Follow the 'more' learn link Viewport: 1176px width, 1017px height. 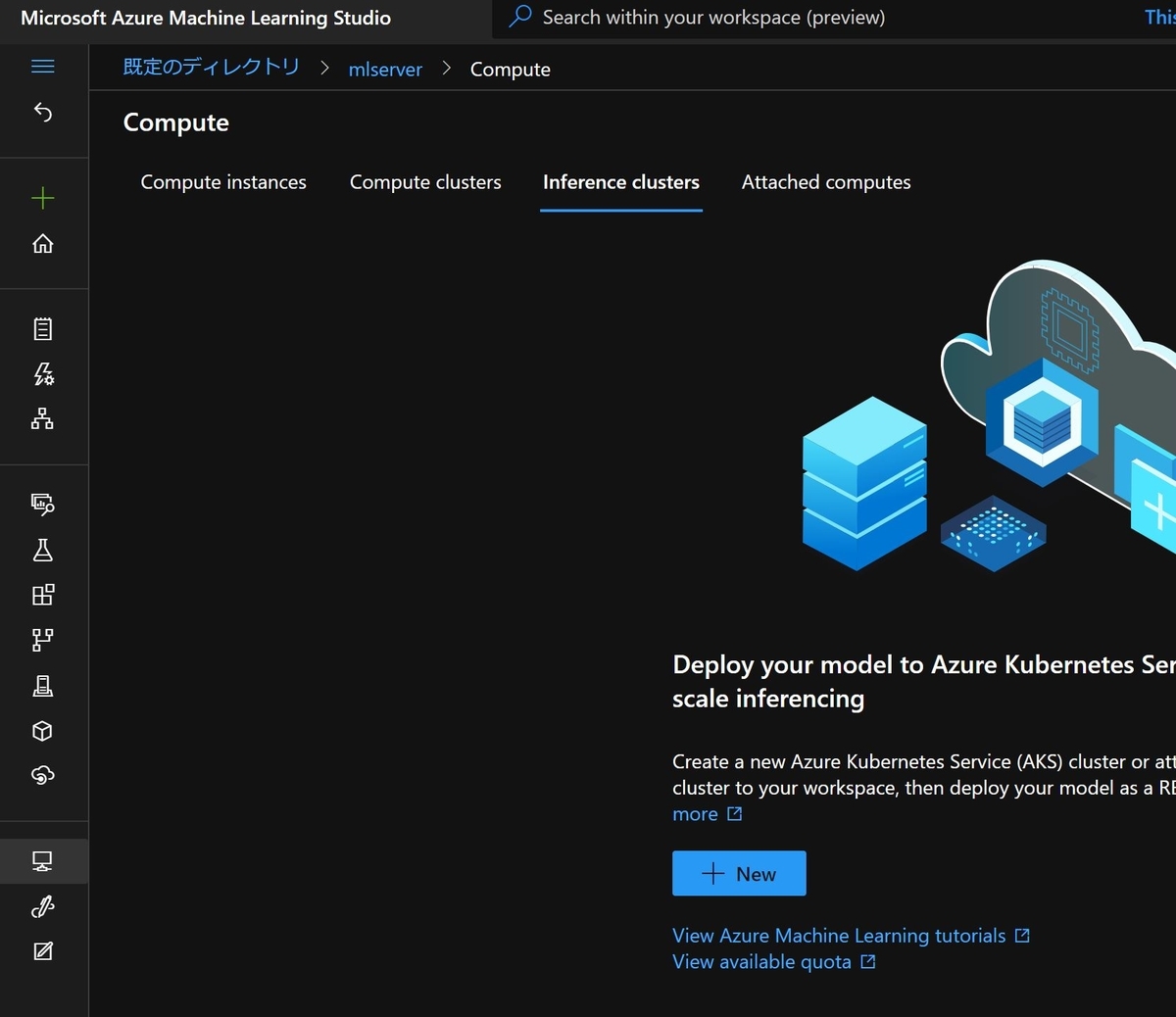695,814
